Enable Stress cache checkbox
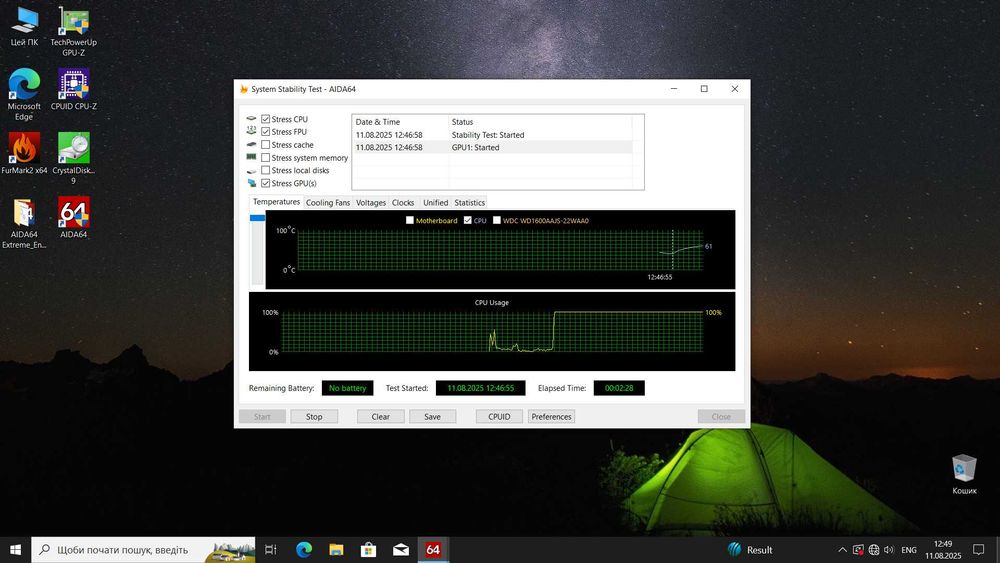The height and width of the screenshot is (563, 1000). [266, 145]
